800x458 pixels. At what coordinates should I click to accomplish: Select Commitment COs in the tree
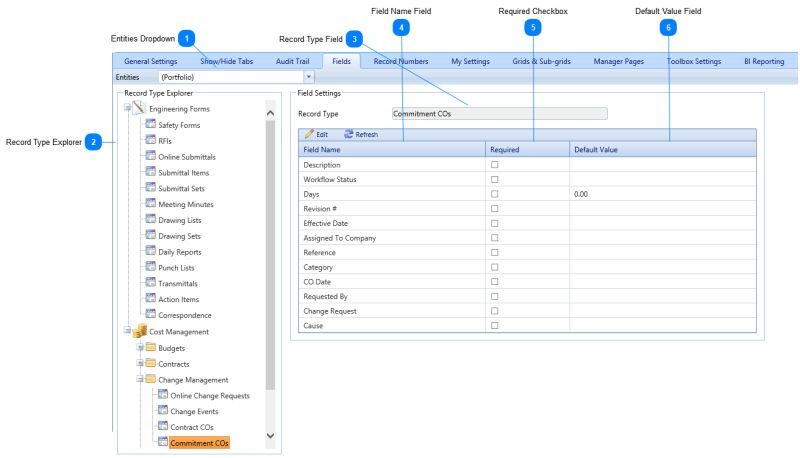199,443
